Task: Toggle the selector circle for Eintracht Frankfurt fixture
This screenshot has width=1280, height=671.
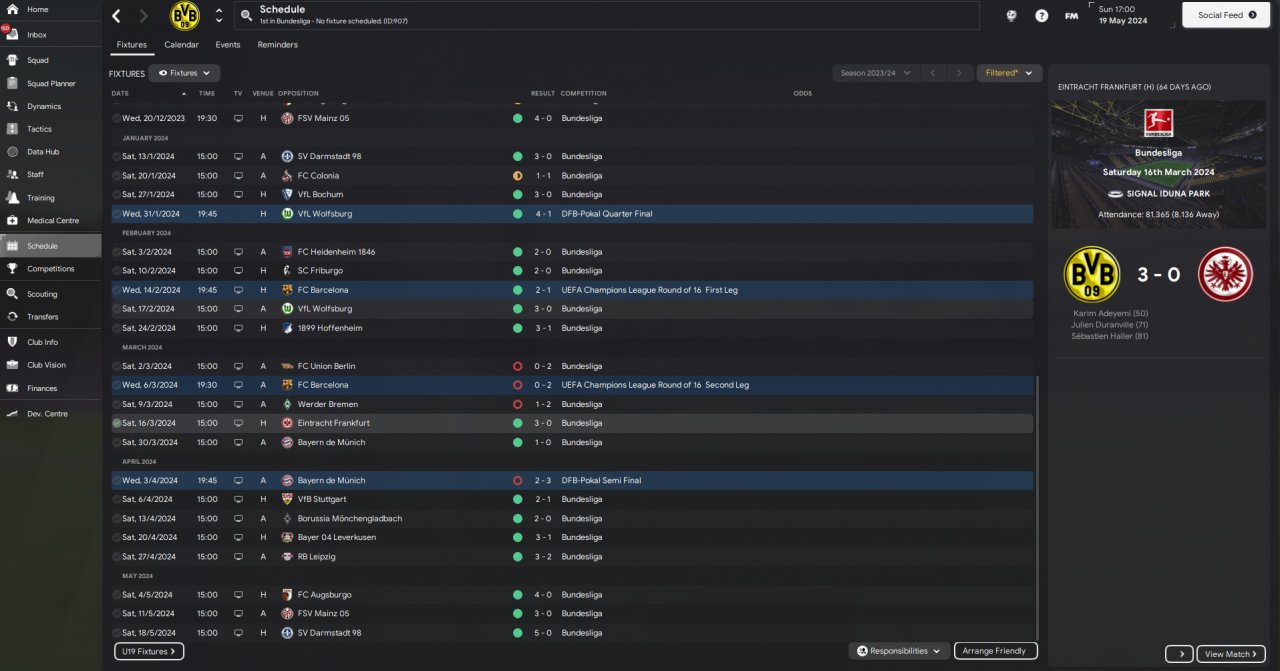Action: click(x=117, y=423)
